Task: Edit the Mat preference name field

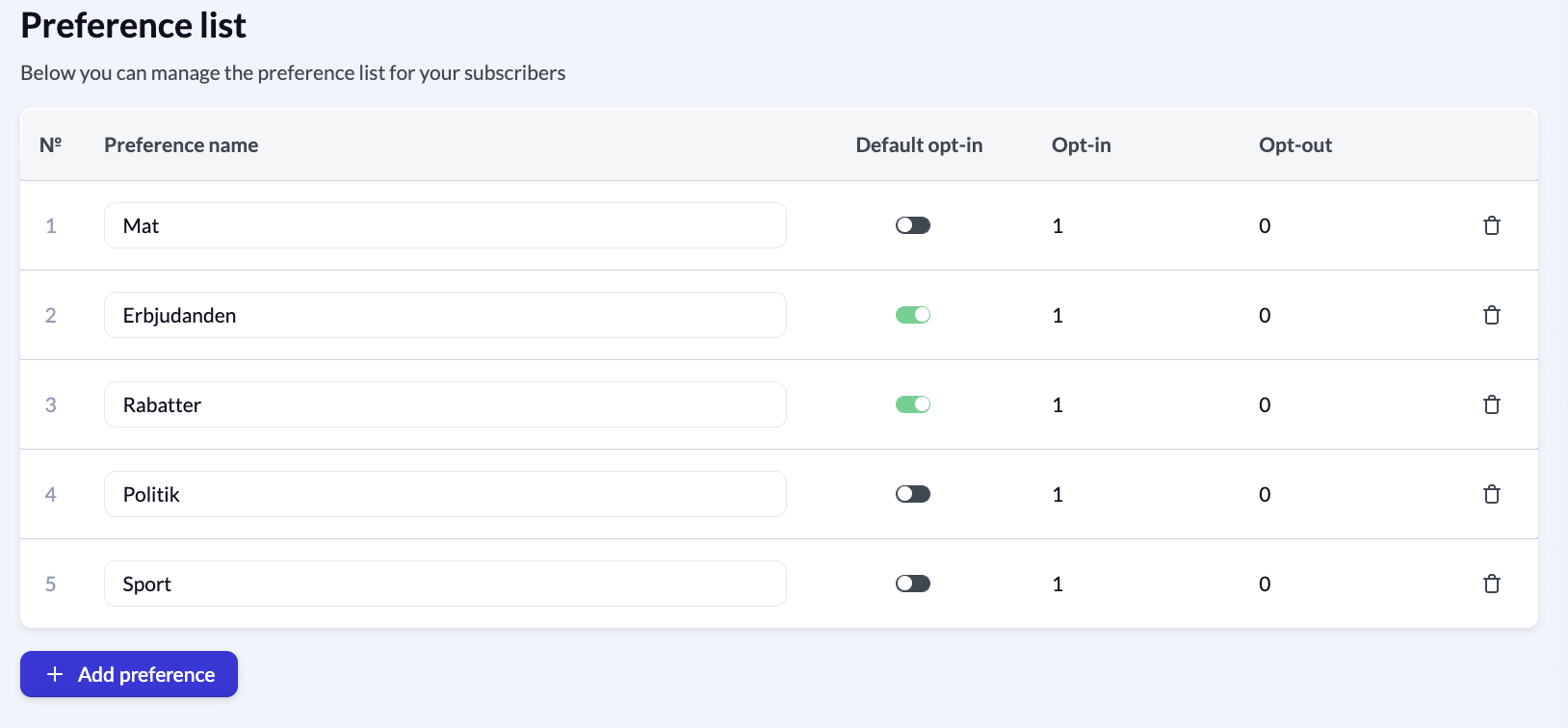Action: [445, 225]
